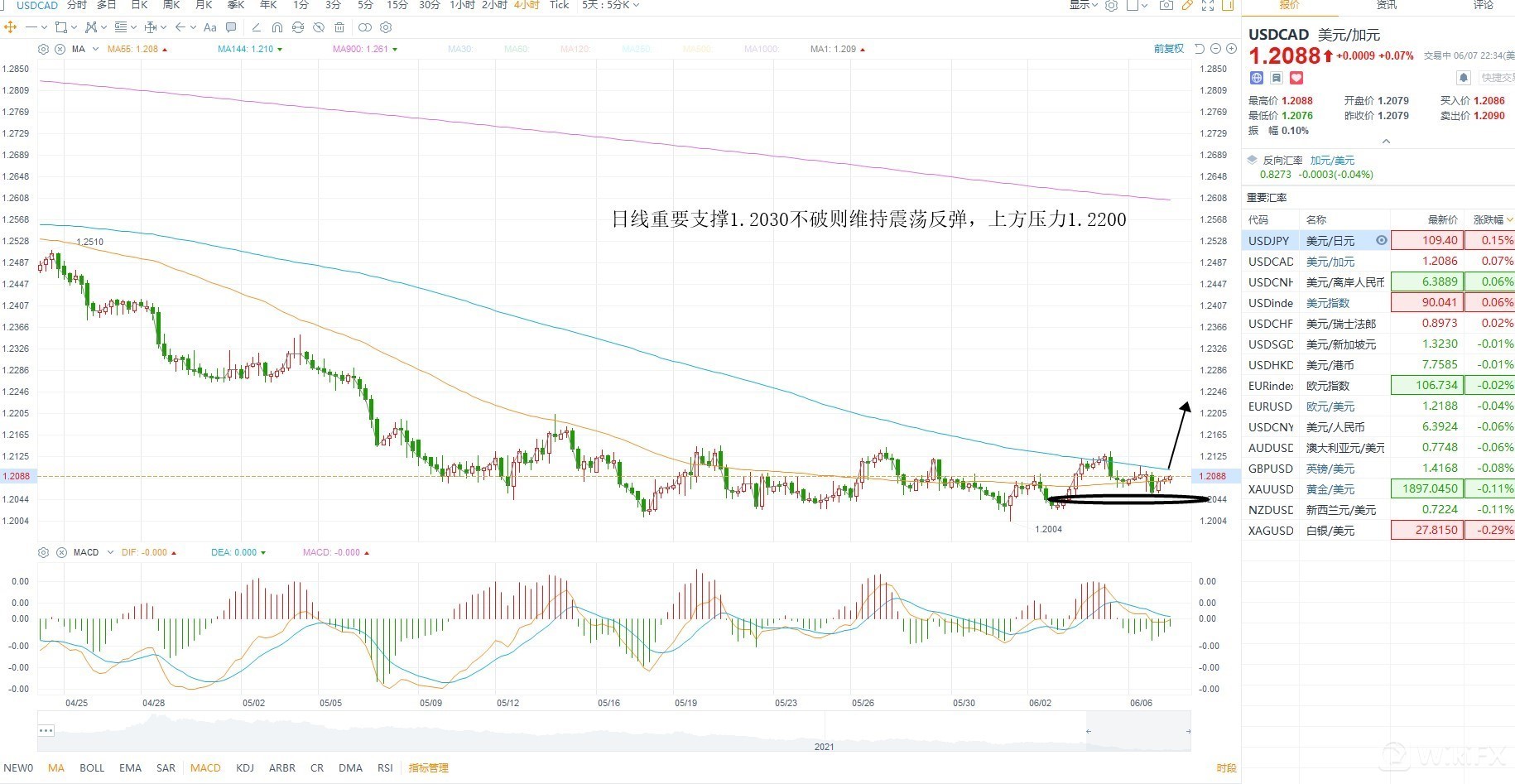Click the 加元/美元 reverse rate link

pos(1332,160)
